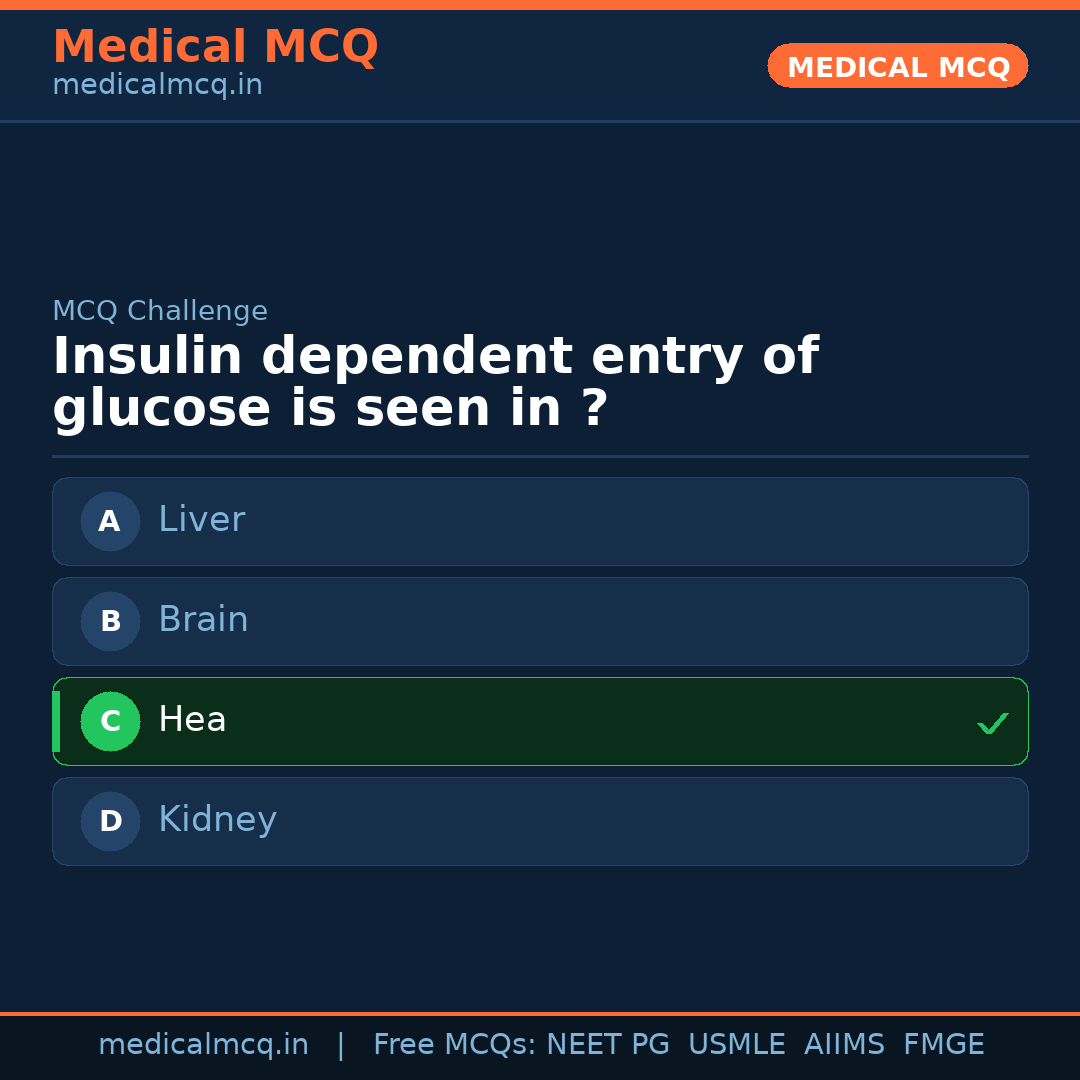
Task: Select the Liver answer text
Action: pyautogui.click(x=201, y=520)
